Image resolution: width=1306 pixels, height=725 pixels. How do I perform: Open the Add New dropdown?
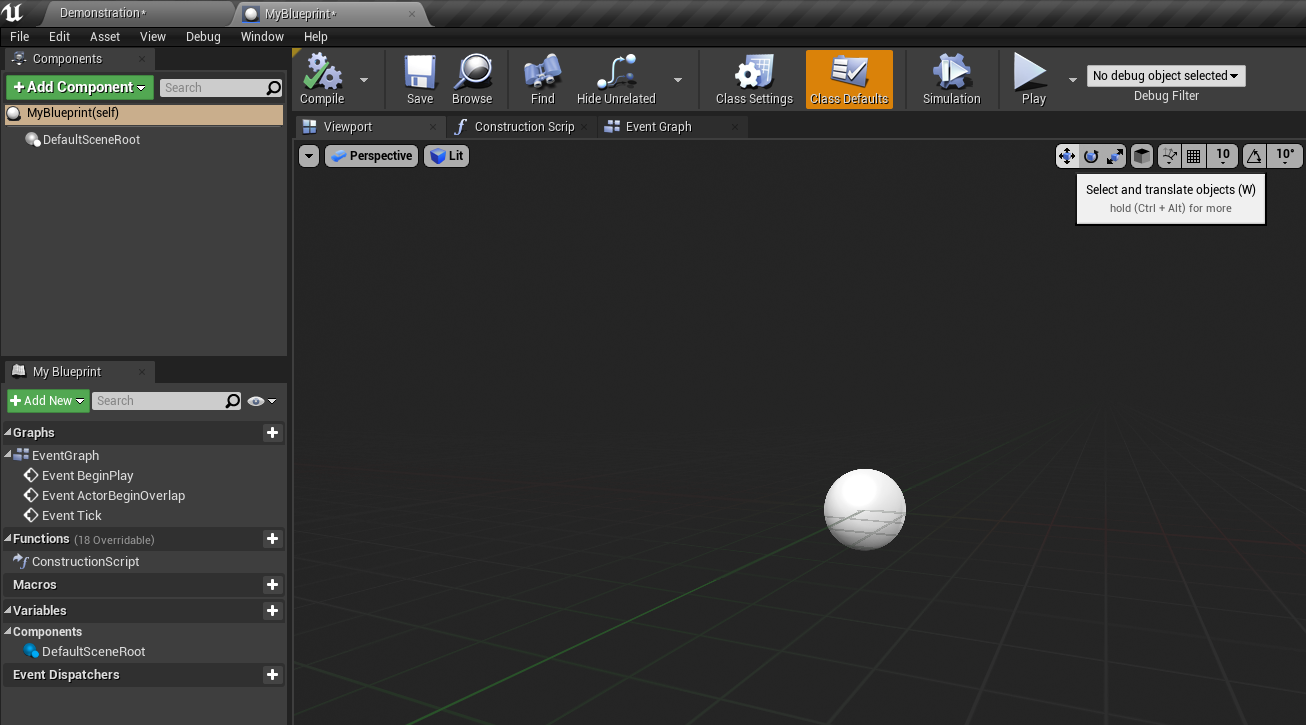click(x=48, y=401)
